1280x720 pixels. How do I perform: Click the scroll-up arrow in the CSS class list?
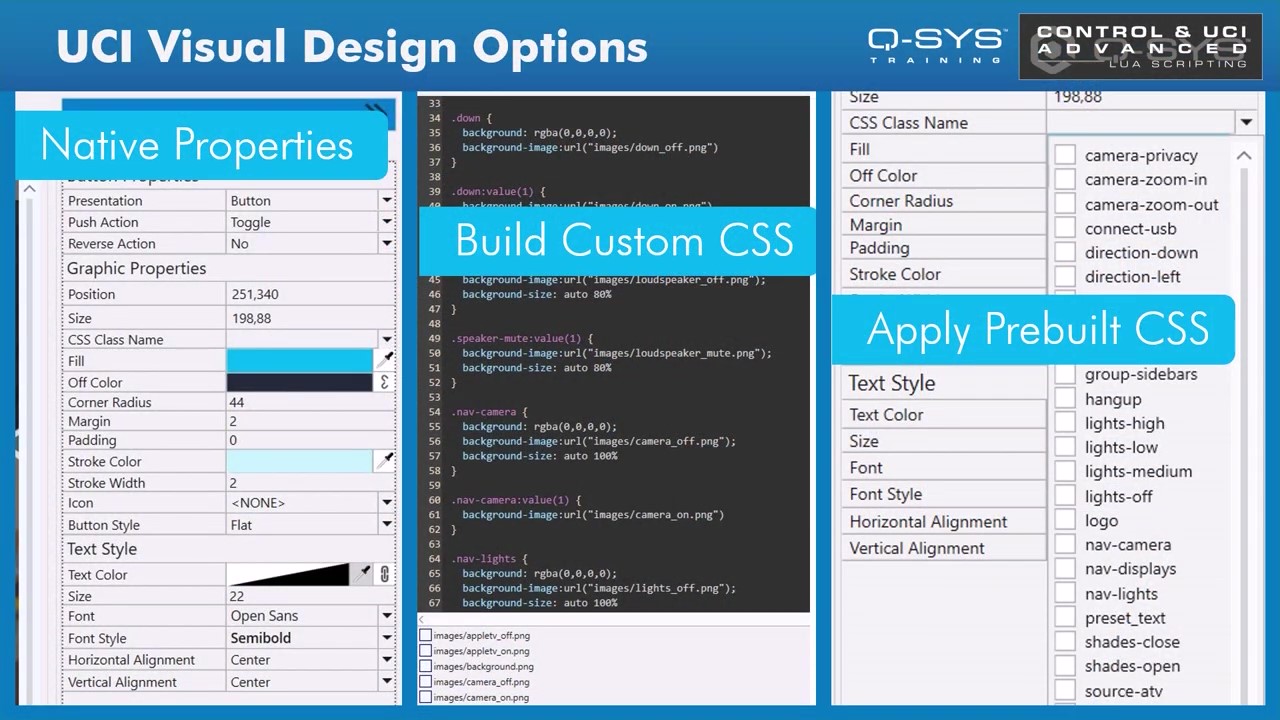pos(1244,156)
